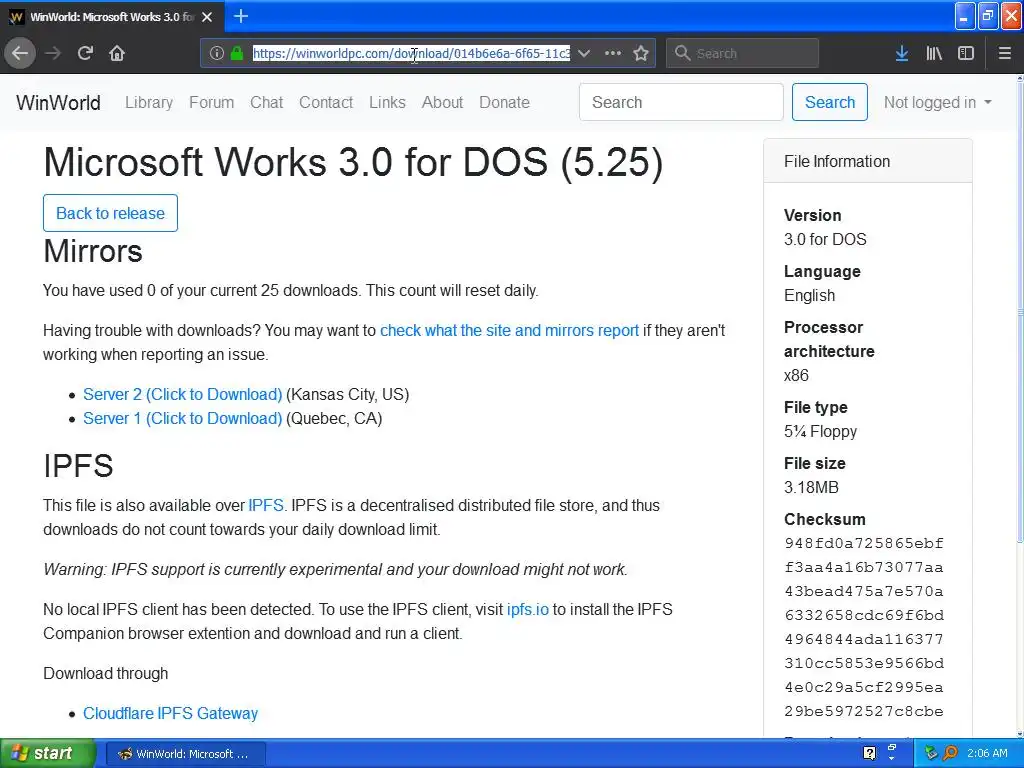Viewport: 1024px width, 768px height.
Task: Open the Library bookshelf icon
Action: pyautogui.click(x=934, y=53)
